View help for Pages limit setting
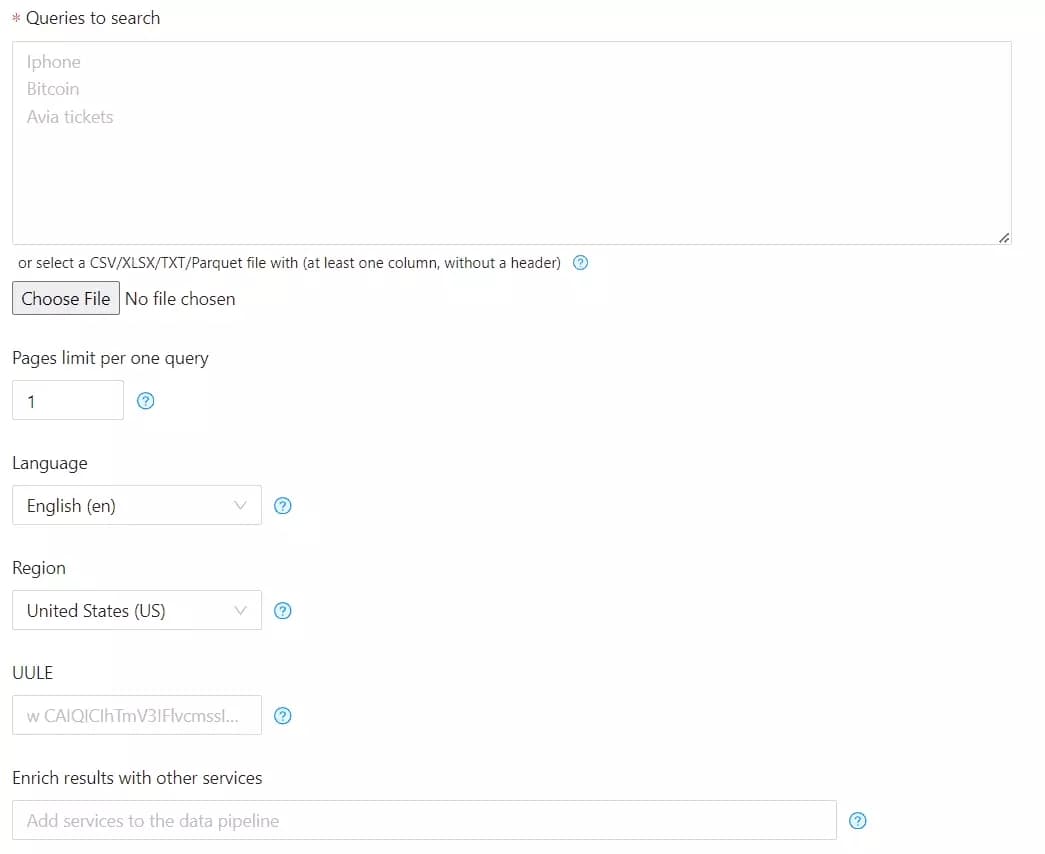This screenshot has width=1045, height=854. coord(145,400)
